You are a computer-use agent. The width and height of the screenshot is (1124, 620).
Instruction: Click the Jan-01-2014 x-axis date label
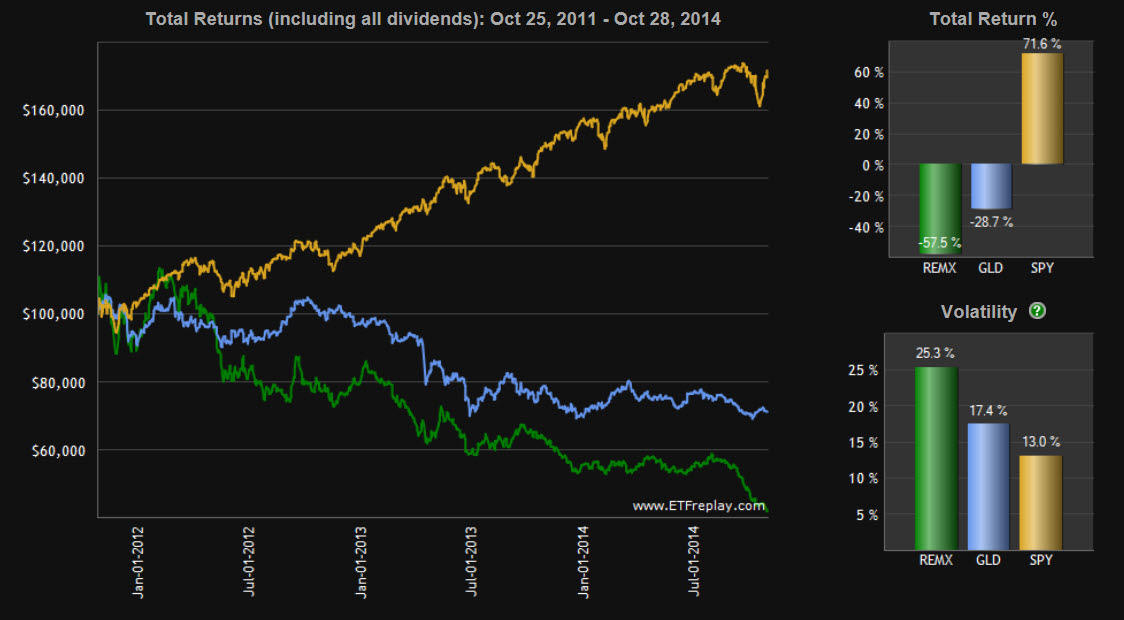(x=582, y=563)
